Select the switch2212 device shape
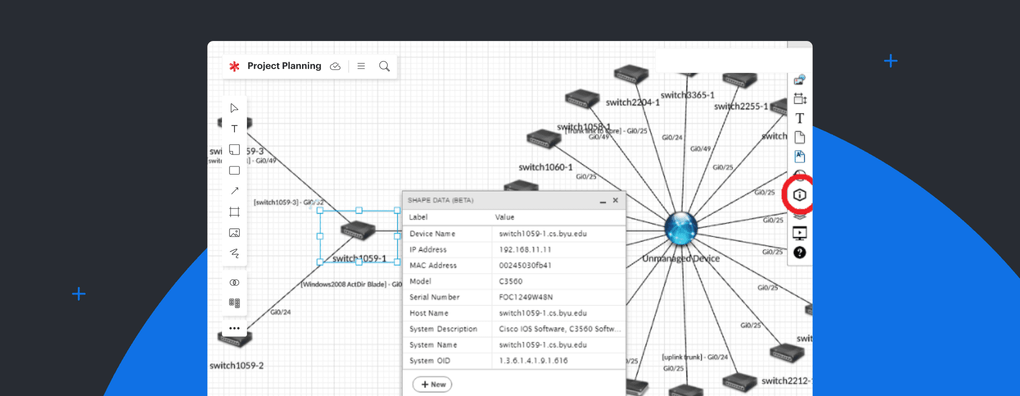 [740, 382]
